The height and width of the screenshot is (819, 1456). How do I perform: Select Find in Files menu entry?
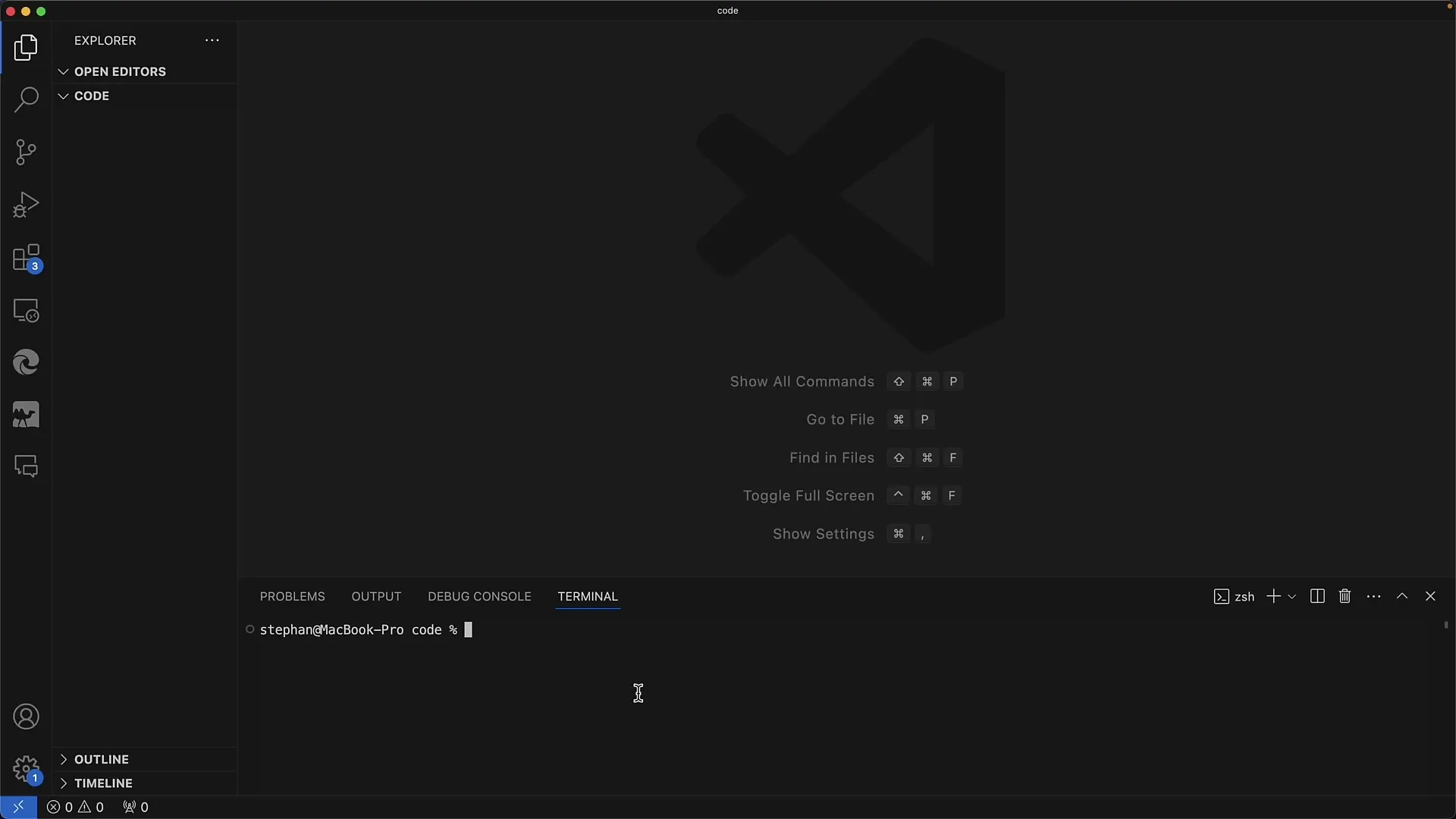pyautogui.click(x=832, y=457)
